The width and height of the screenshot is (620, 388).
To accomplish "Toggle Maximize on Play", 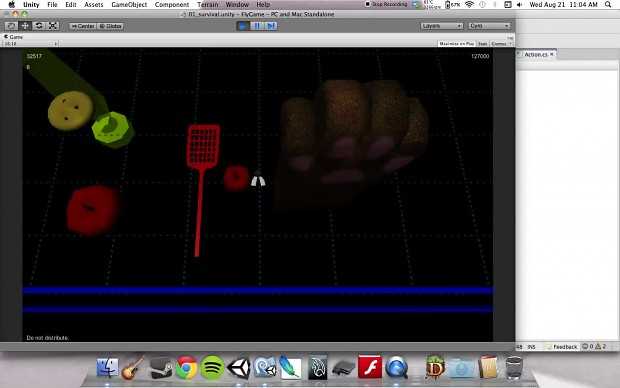I will click(457, 44).
